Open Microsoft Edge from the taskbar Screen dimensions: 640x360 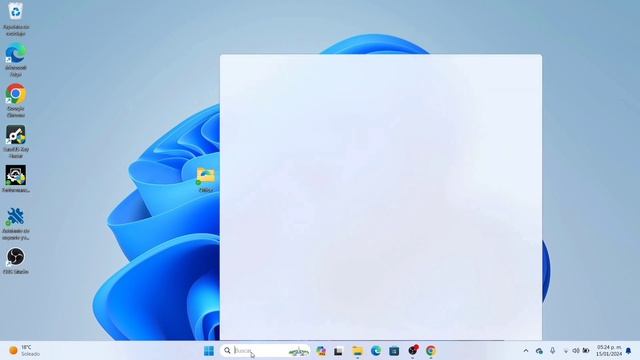376,351
